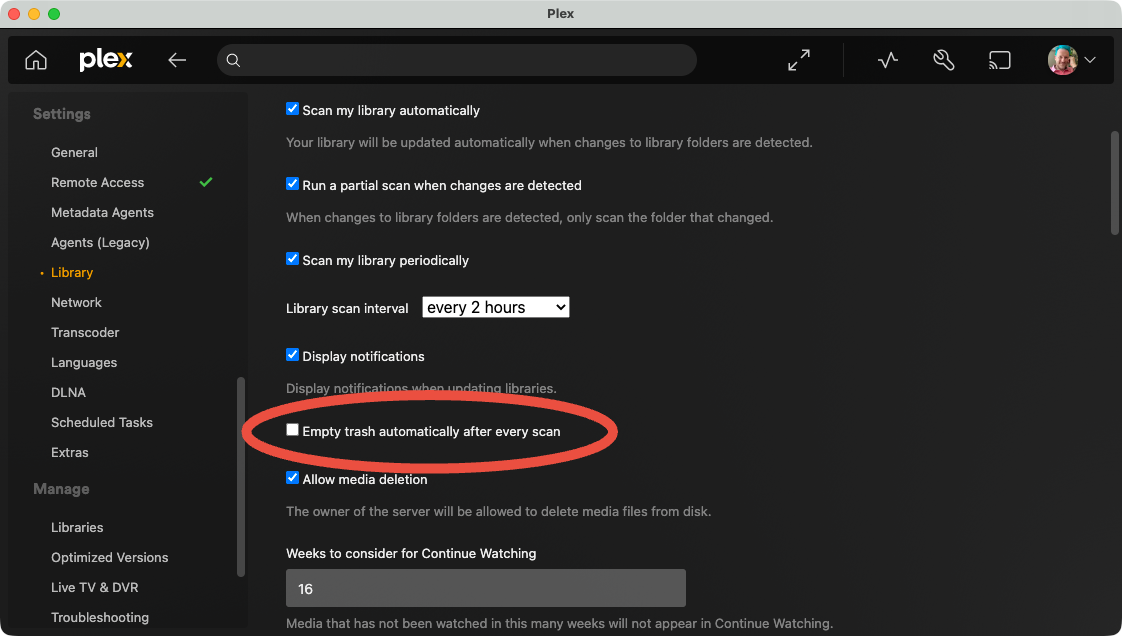The height and width of the screenshot is (636, 1122).
Task: Click the Plex logo
Action: click(x=106, y=59)
